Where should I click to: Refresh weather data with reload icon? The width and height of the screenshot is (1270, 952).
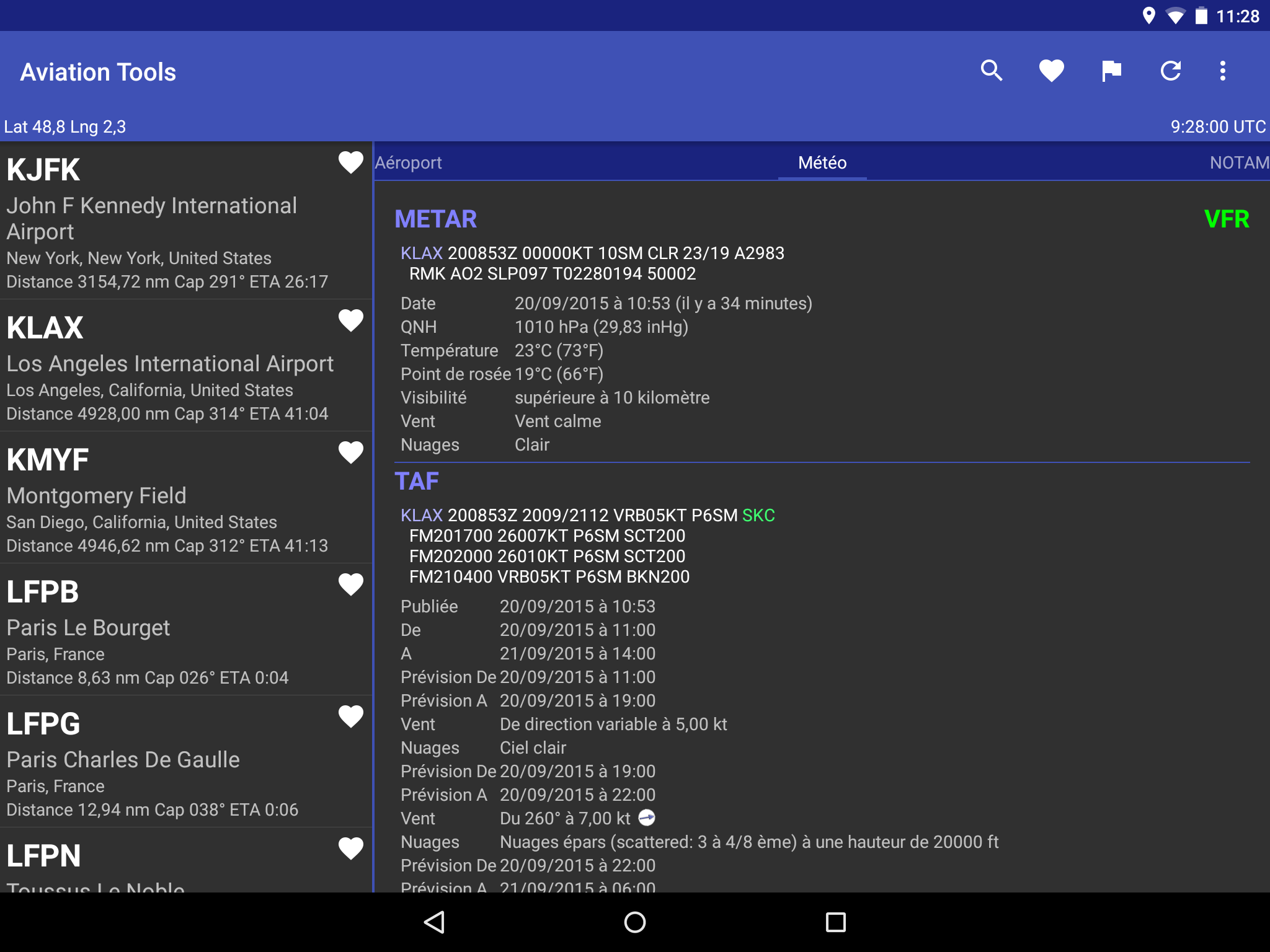(x=1170, y=71)
